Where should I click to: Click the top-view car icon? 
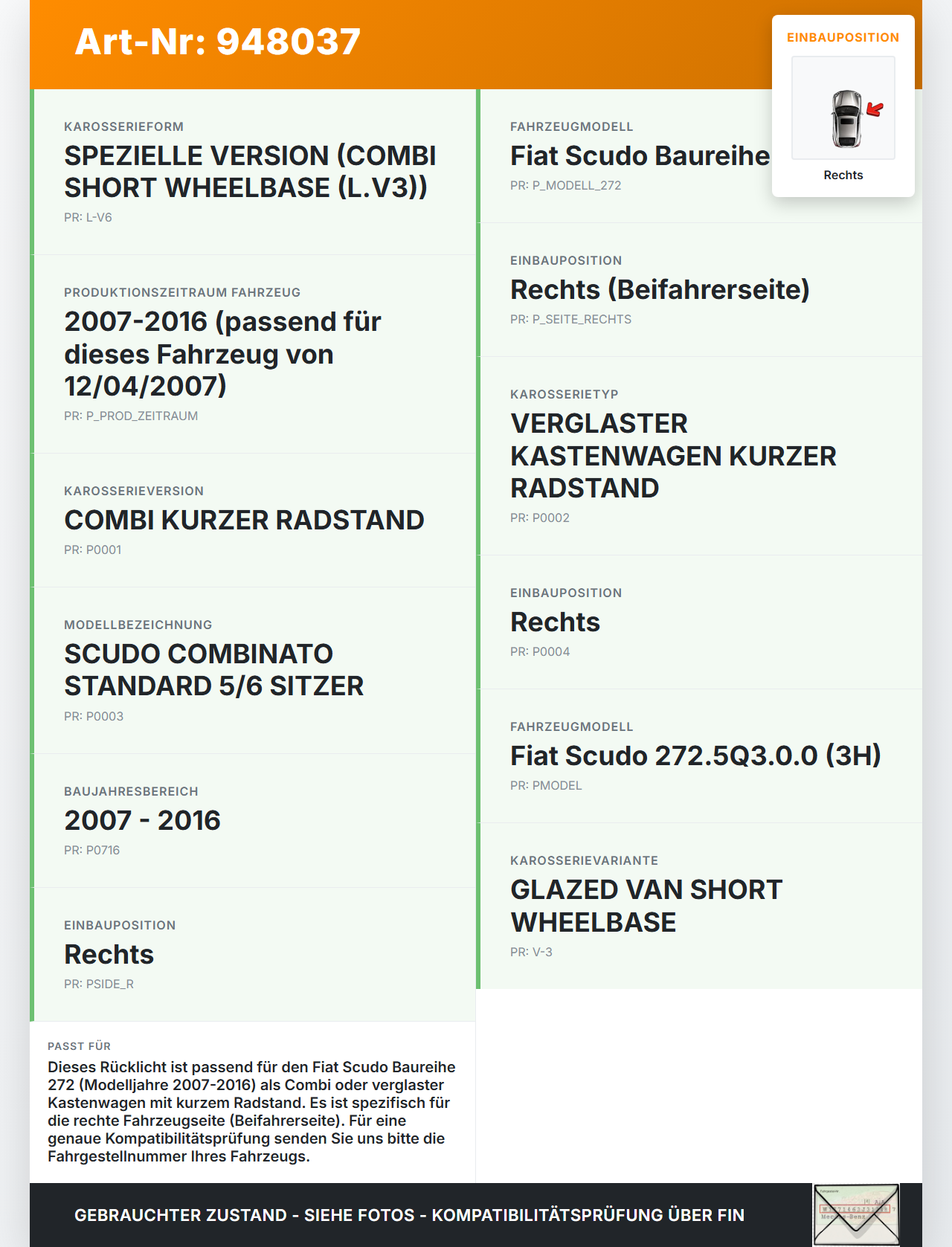pos(846,118)
